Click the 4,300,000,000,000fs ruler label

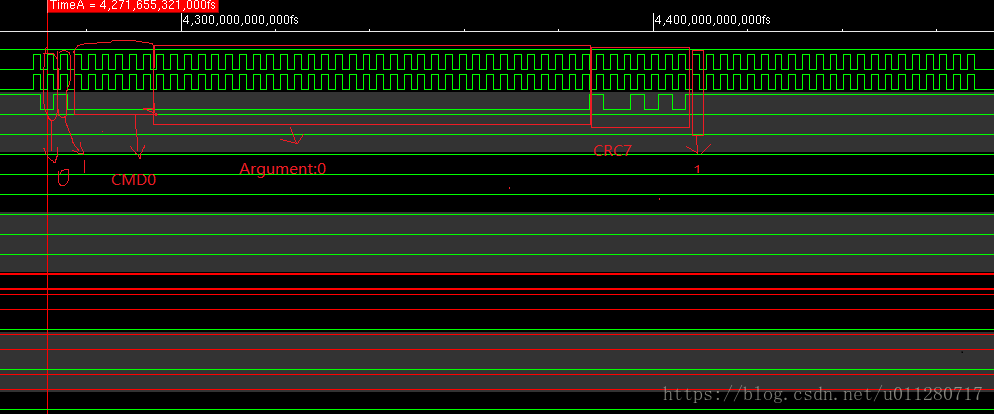click(240, 20)
